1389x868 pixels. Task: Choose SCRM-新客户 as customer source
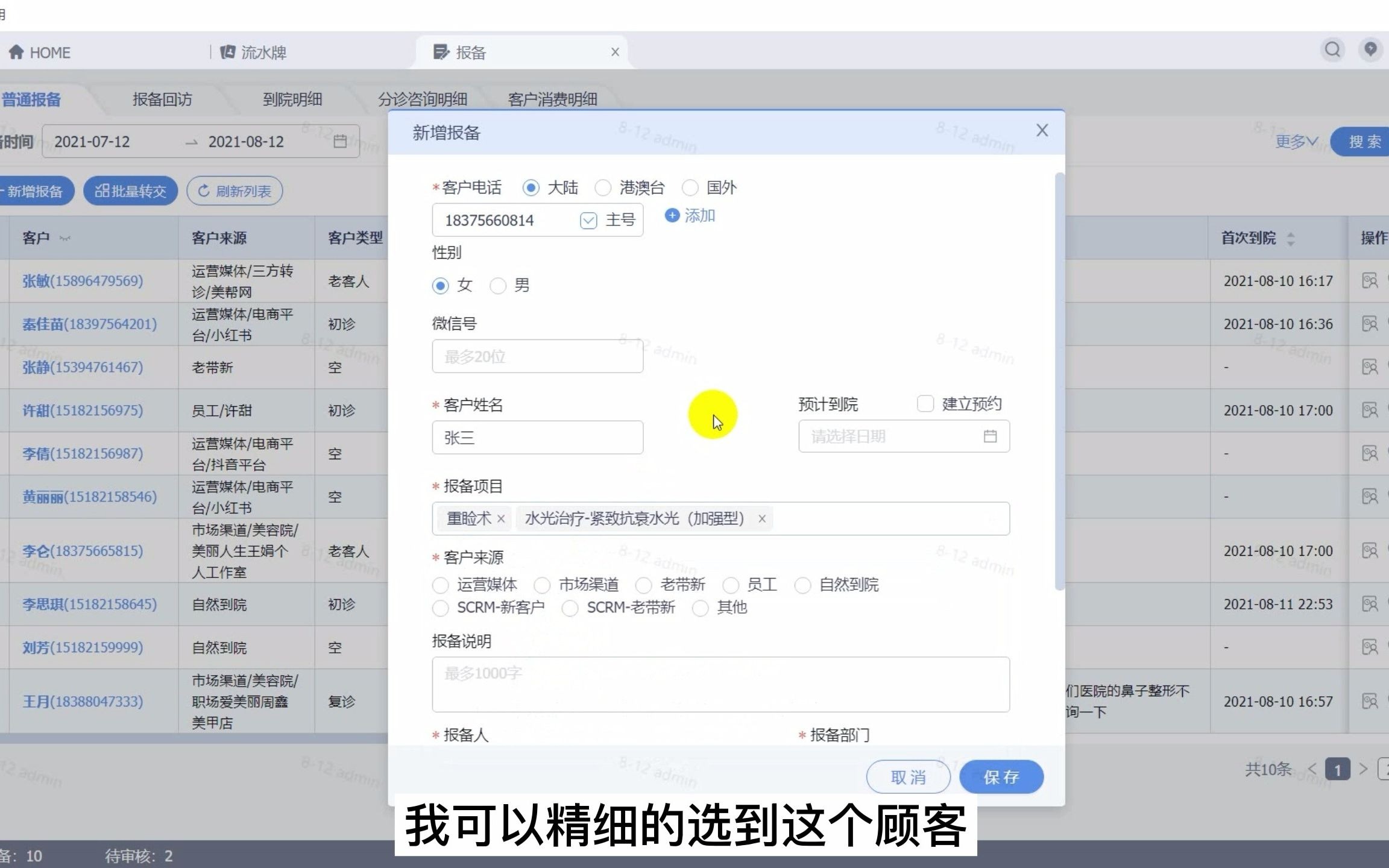441,608
